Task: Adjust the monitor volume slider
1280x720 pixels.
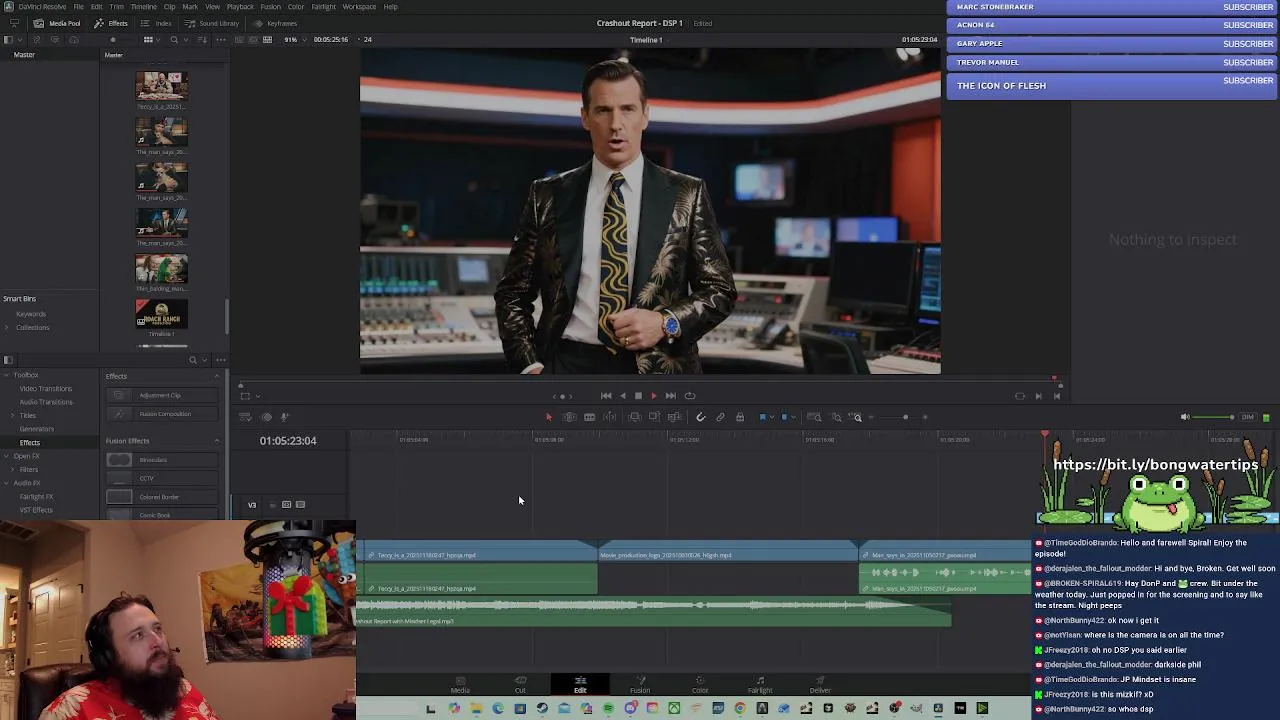Action: click(1215, 417)
